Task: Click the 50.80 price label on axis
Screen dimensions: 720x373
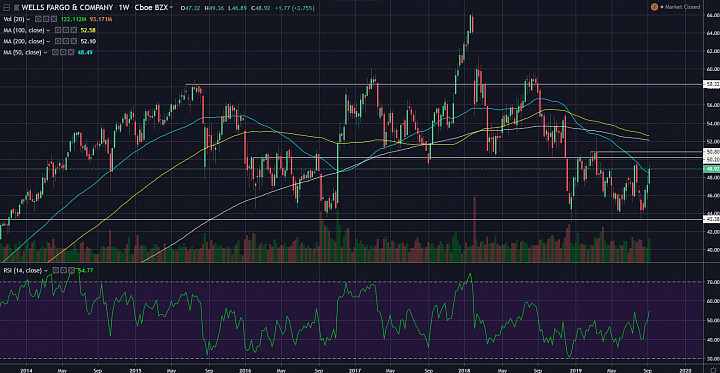Action: point(711,151)
